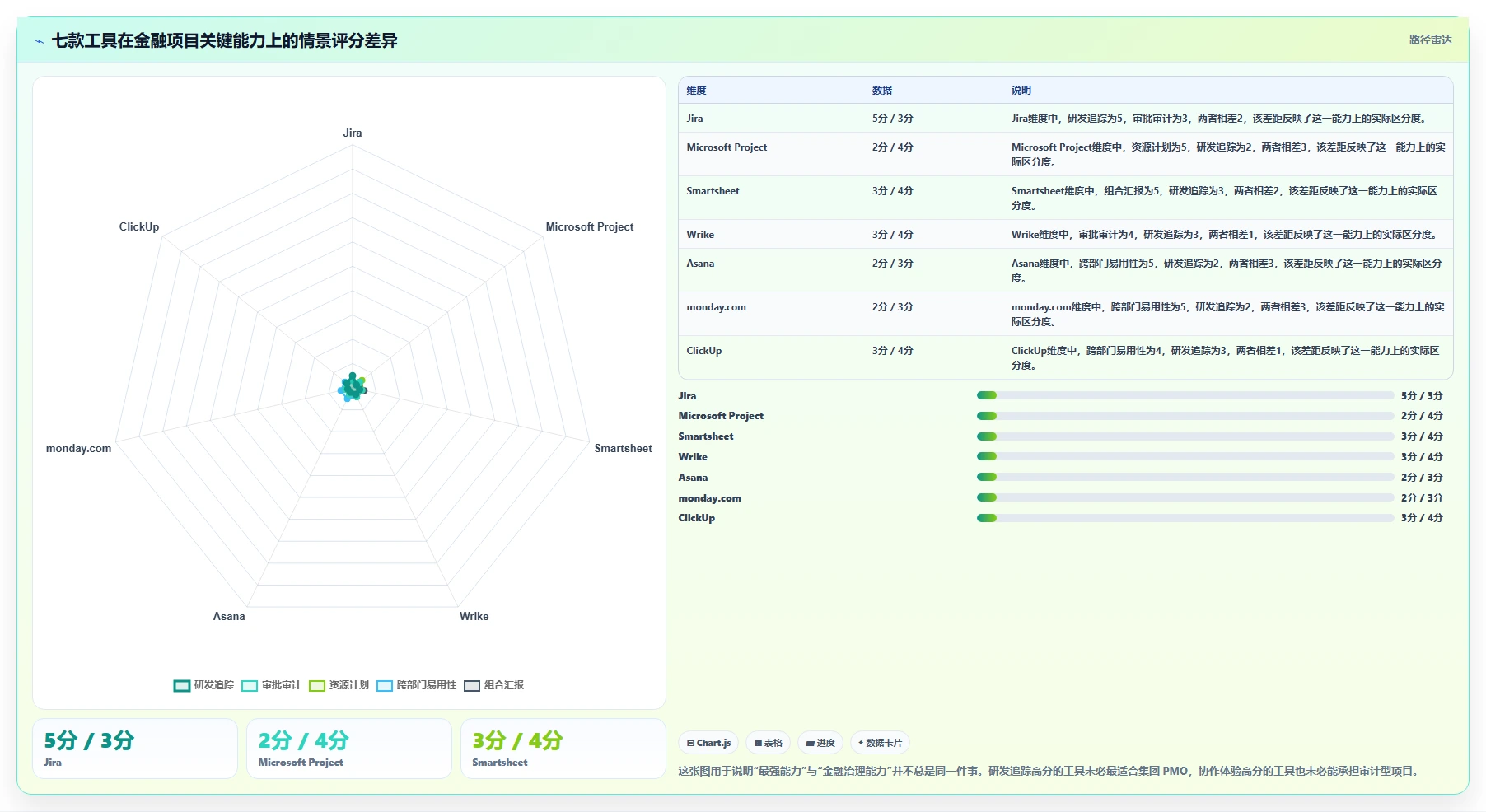Click the Smartsheet axis label on the radar chart
The height and width of the screenshot is (812, 1486).
click(624, 448)
